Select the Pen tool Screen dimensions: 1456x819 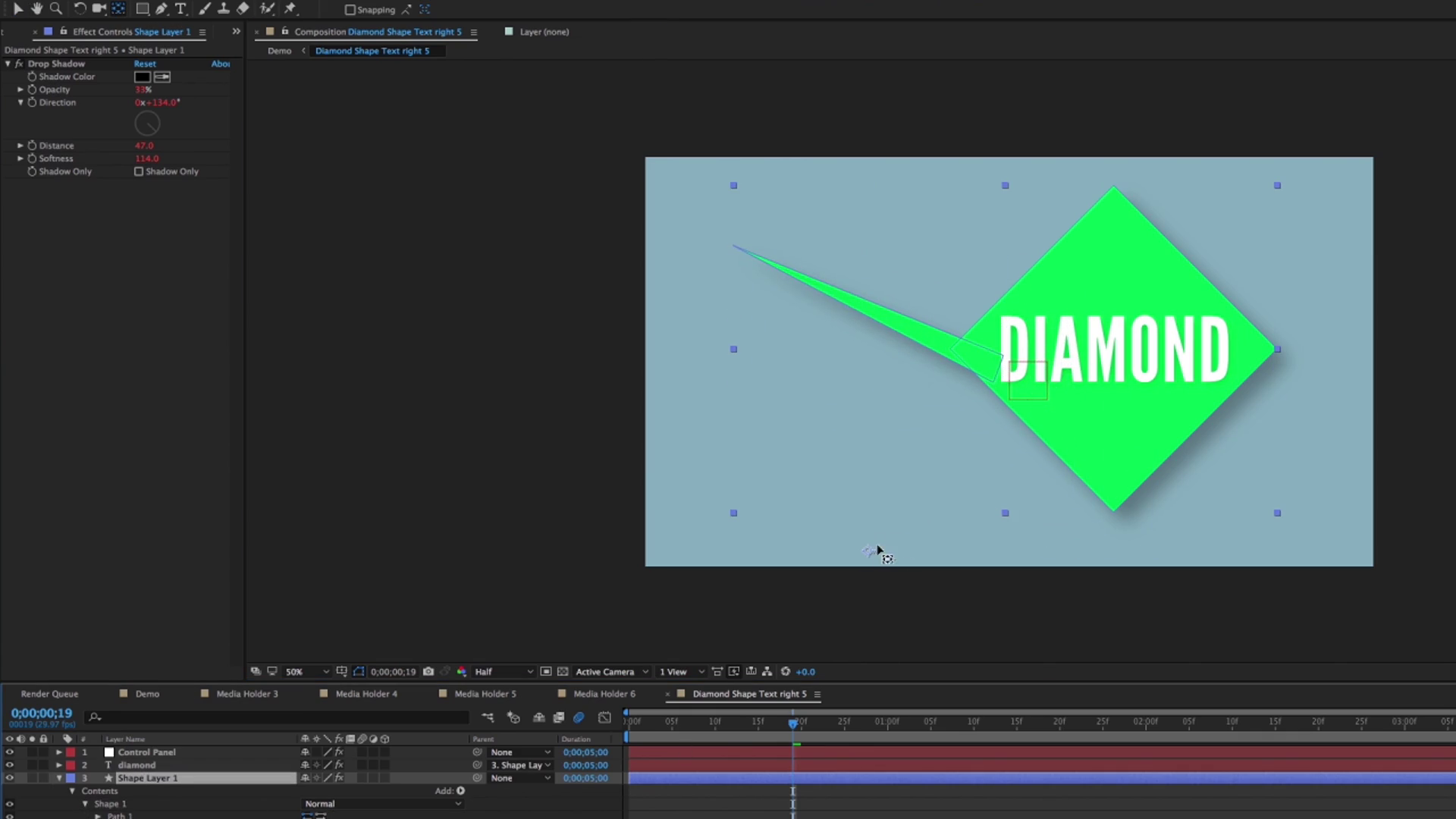click(x=161, y=9)
